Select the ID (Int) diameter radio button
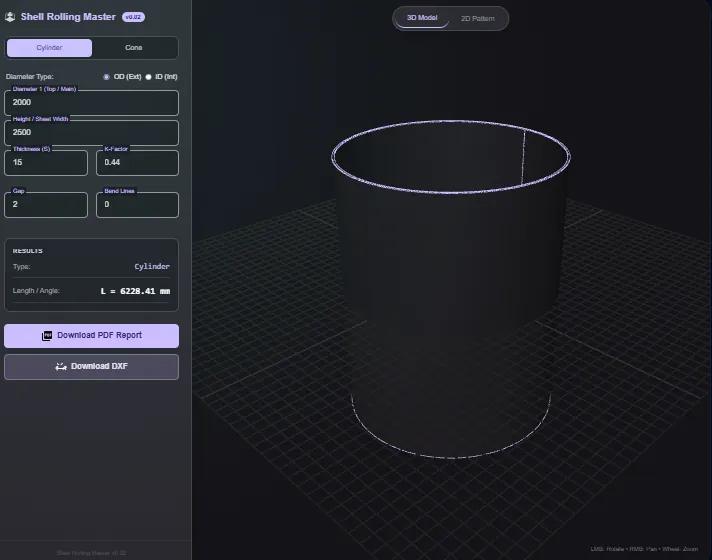Viewport: 712px width, 560px height. click(148, 77)
